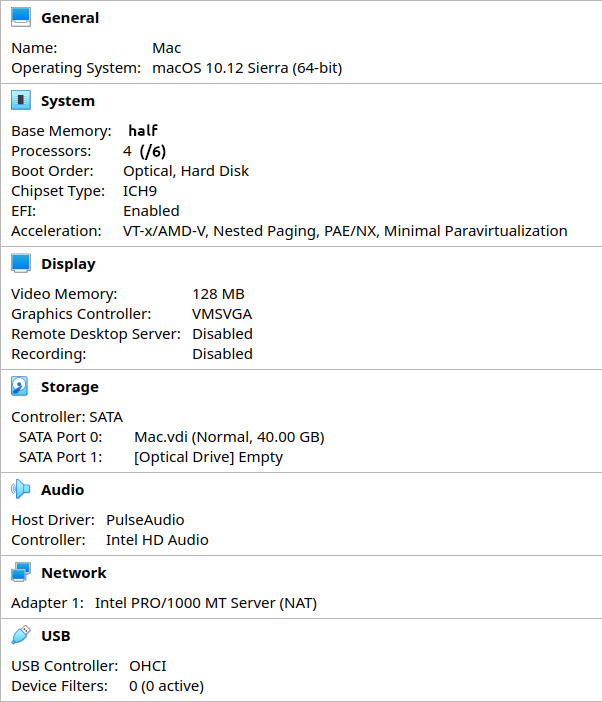The height and width of the screenshot is (702, 602).
Task: Click the 'Name:' label in General
Action: 34,48
